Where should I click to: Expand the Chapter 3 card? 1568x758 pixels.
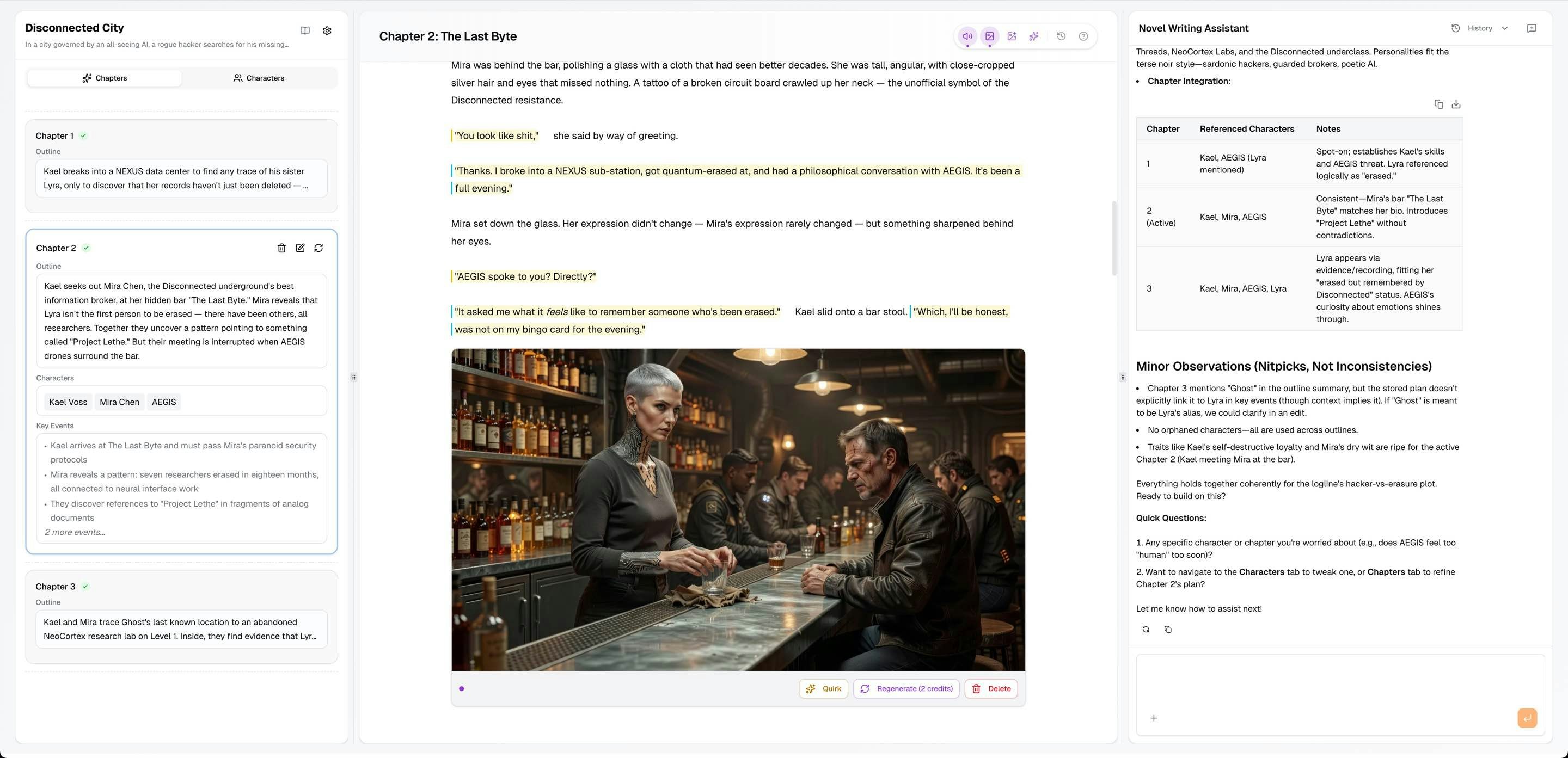tap(181, 615)
